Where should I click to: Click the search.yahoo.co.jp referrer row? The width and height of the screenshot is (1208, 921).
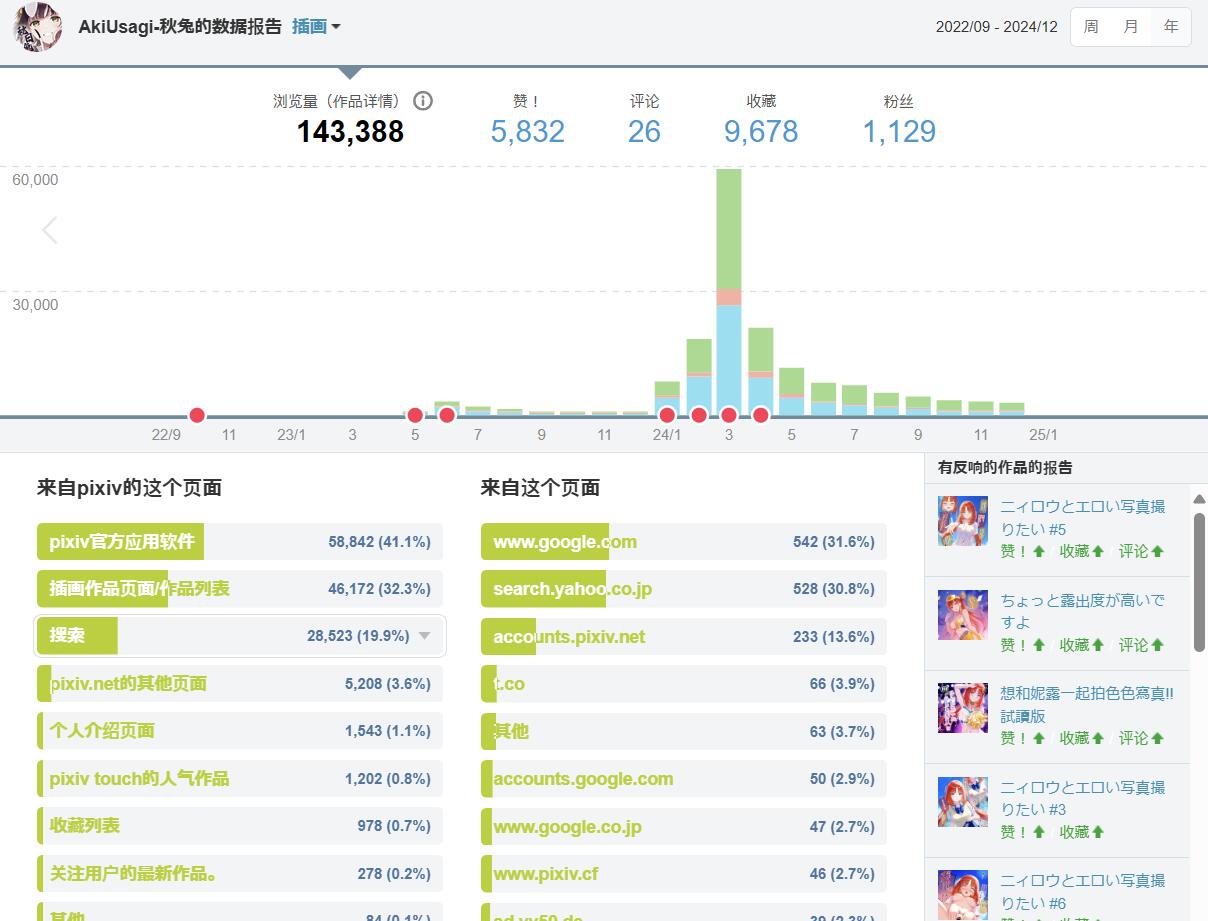(x=684, y=589)
